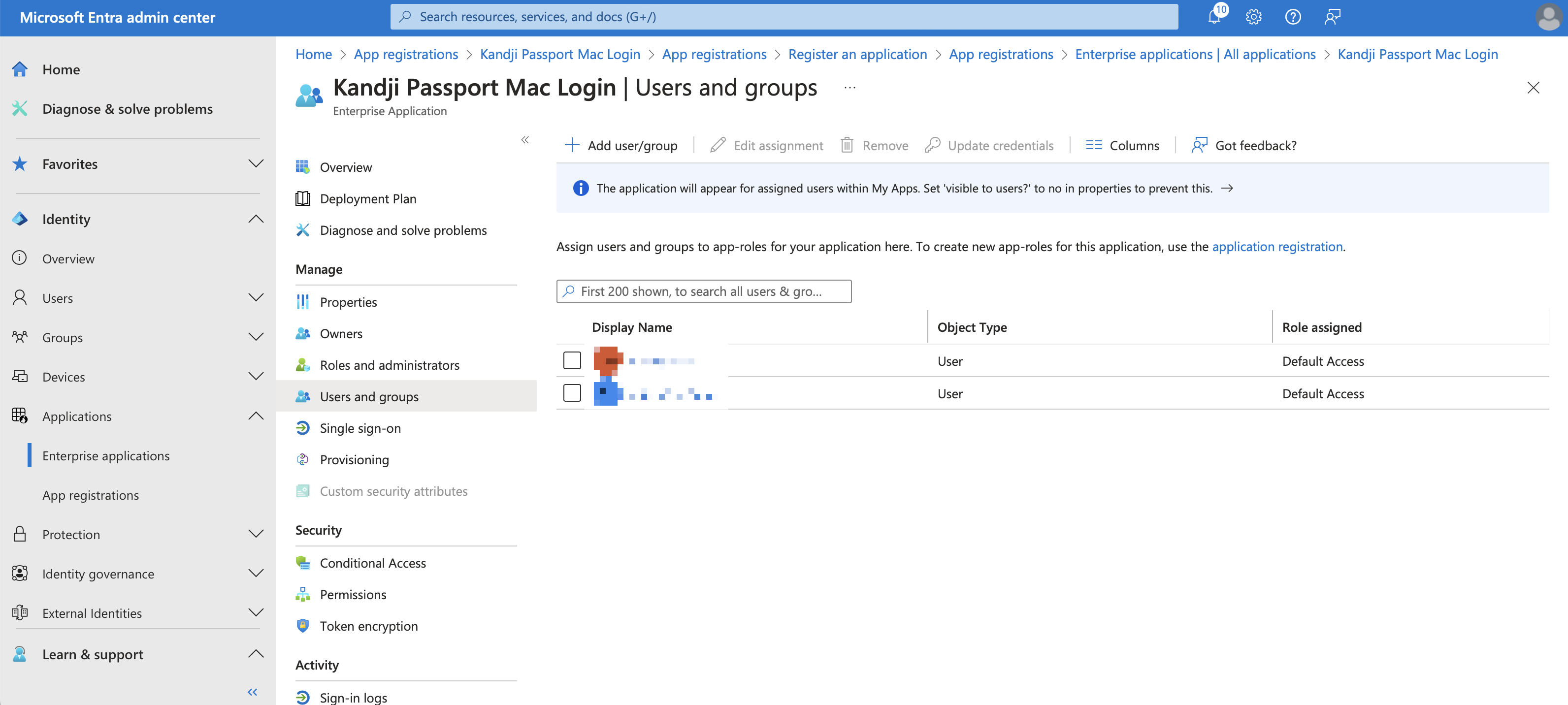
Task: Click the Token encryption shield icon
Action: coord(302,626)
